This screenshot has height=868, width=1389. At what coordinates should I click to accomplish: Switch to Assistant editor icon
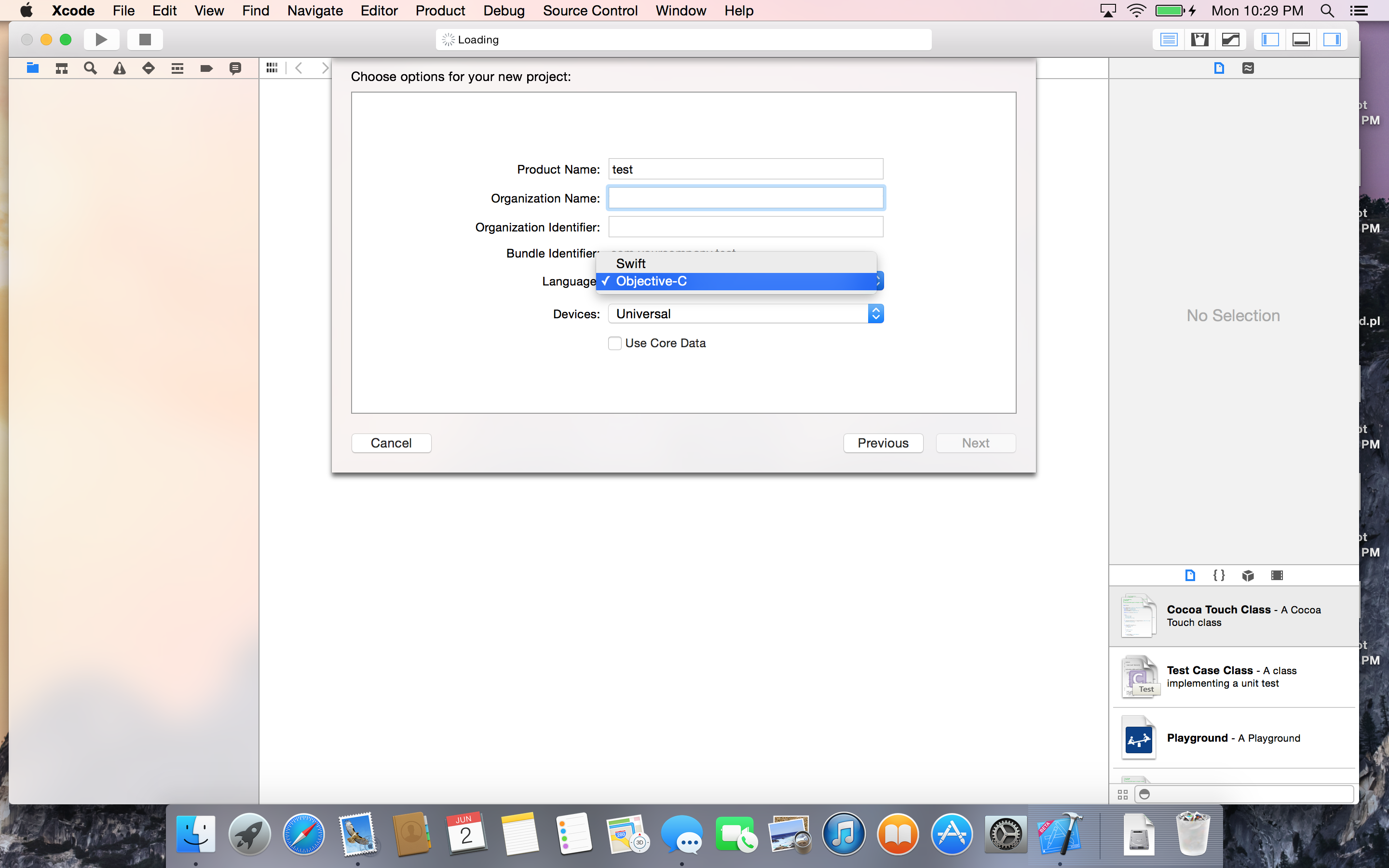pos(1199,40)
